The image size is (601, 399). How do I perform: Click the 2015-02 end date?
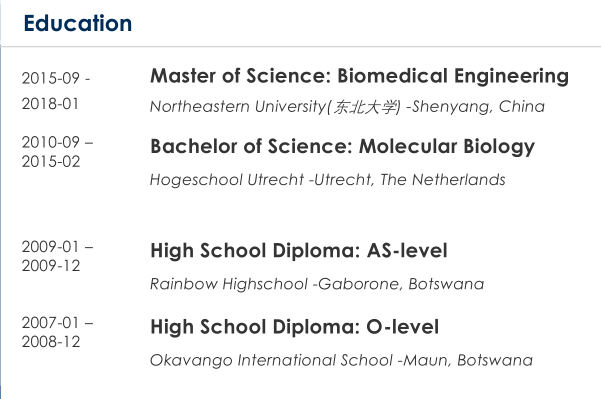pyautogui.click(x=51, y=161)
